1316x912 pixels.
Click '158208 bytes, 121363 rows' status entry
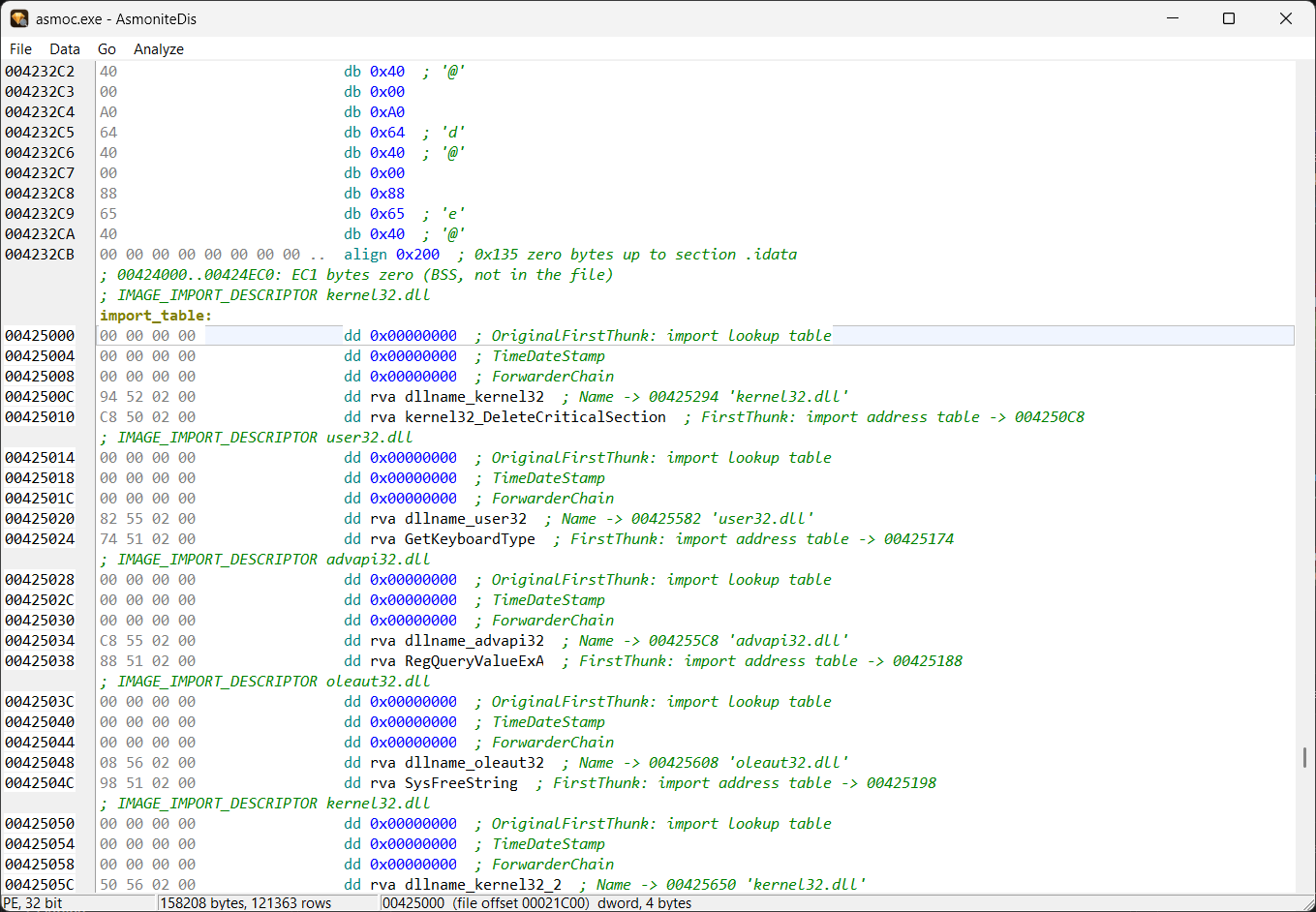pos(246,903)
